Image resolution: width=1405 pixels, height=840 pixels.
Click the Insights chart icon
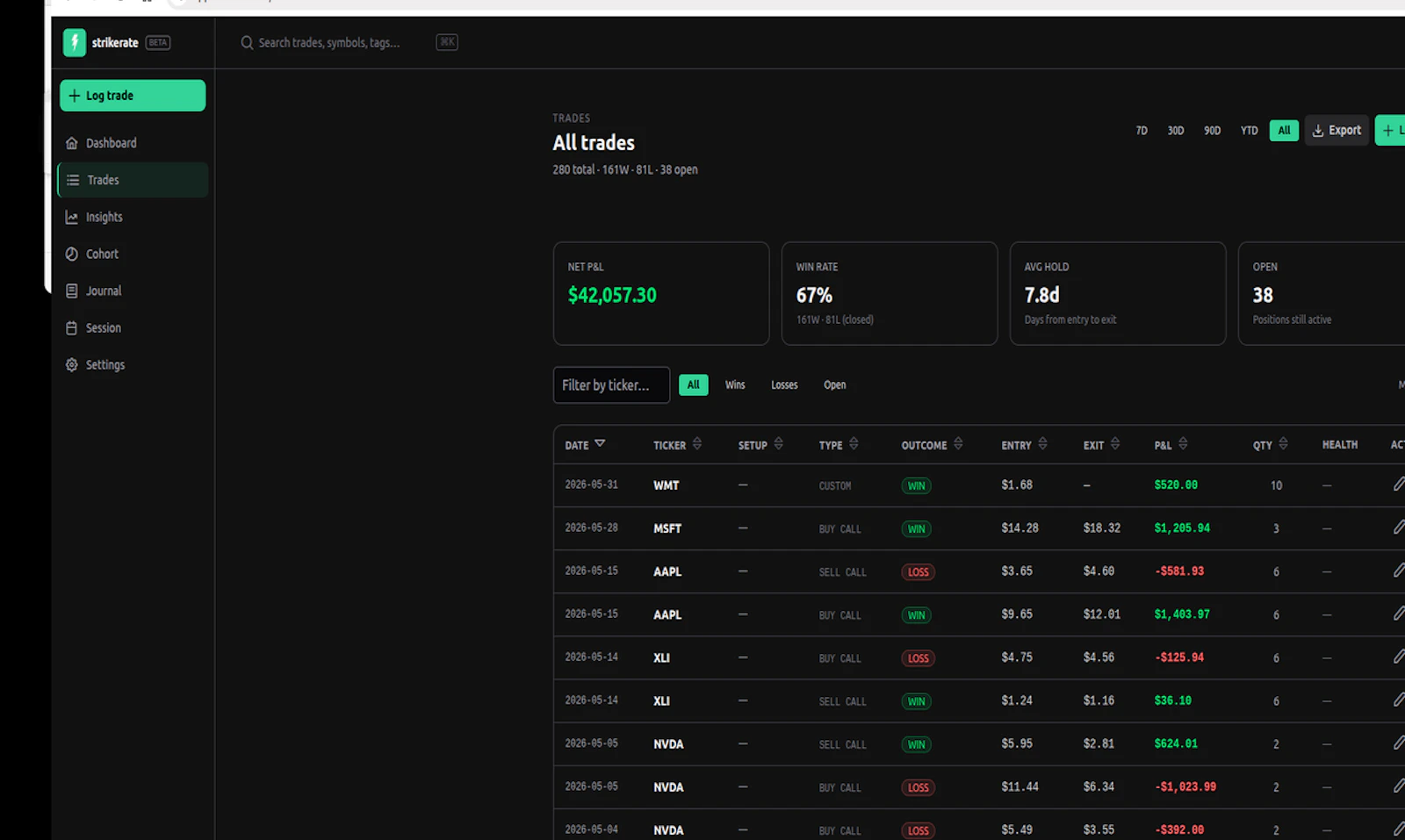[x=72, y=217]
